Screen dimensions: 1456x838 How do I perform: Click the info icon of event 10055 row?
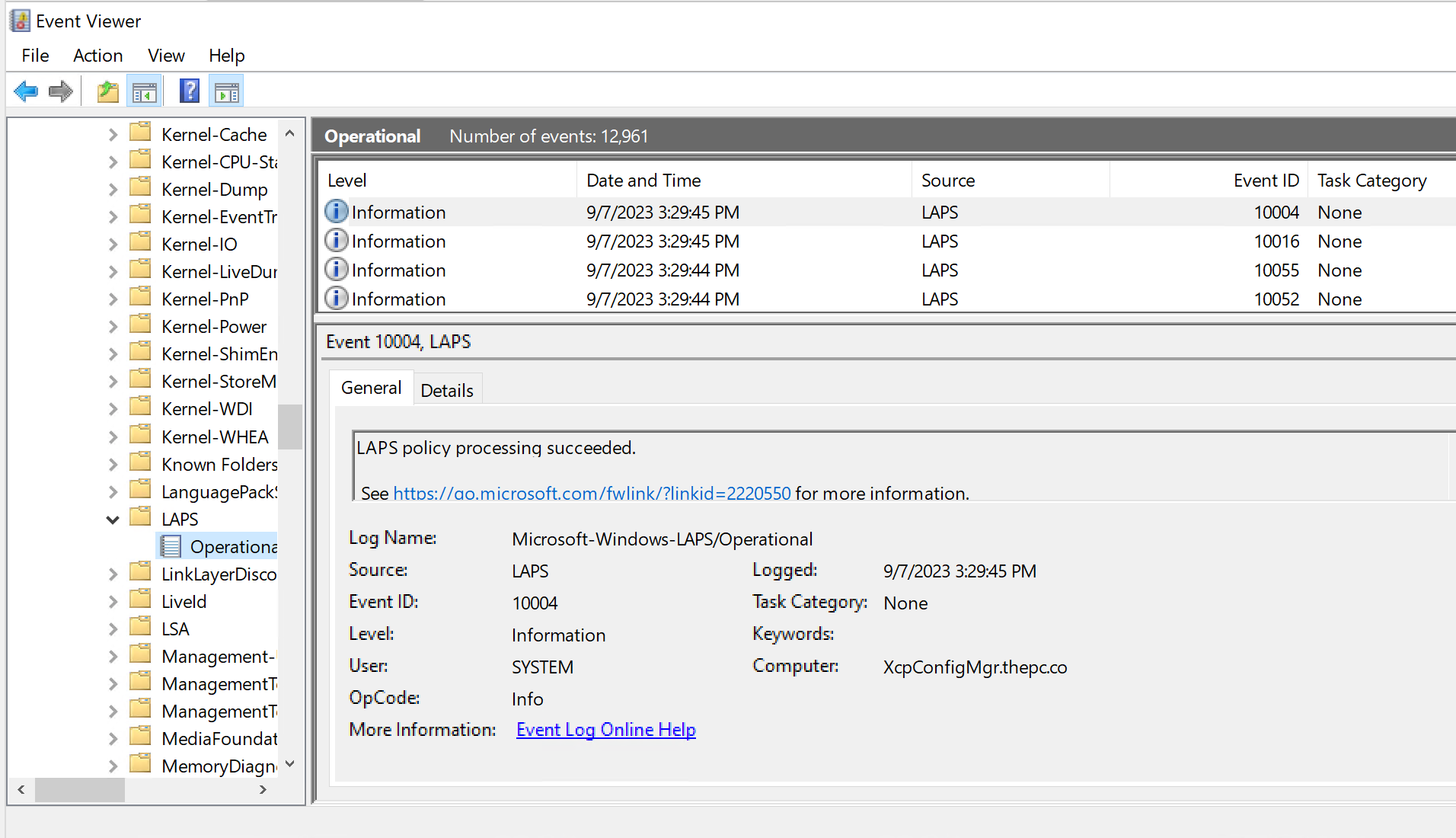pyautogui.click(x=336, y=269)
